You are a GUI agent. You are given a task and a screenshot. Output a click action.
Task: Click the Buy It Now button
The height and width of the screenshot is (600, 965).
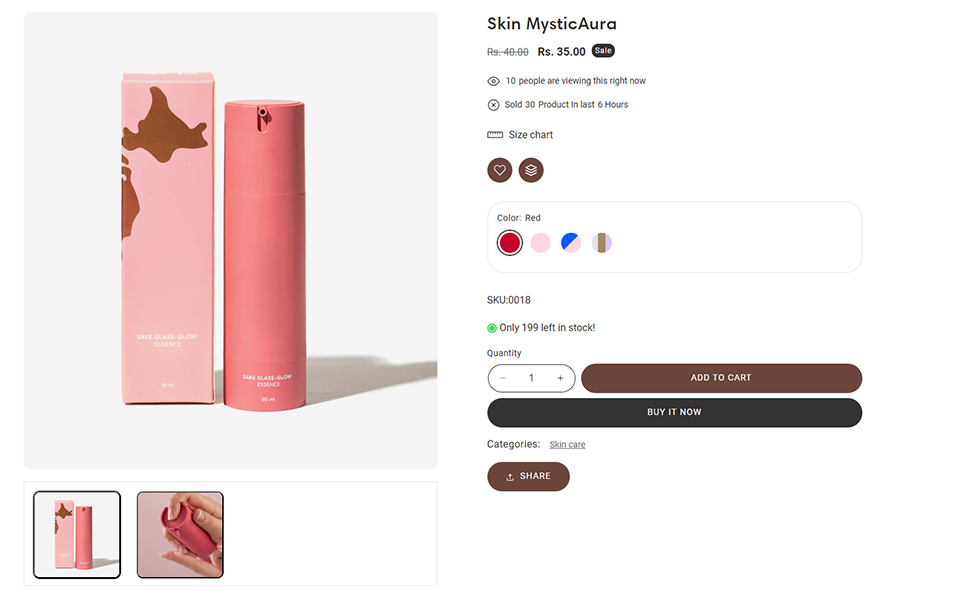point(674,412)
